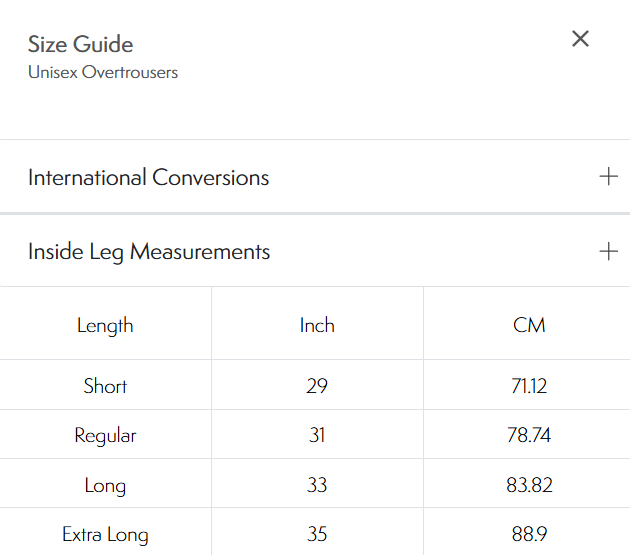
Task: Select the Unisex Overtrousers subtitle text
Action: click(103, 72)
